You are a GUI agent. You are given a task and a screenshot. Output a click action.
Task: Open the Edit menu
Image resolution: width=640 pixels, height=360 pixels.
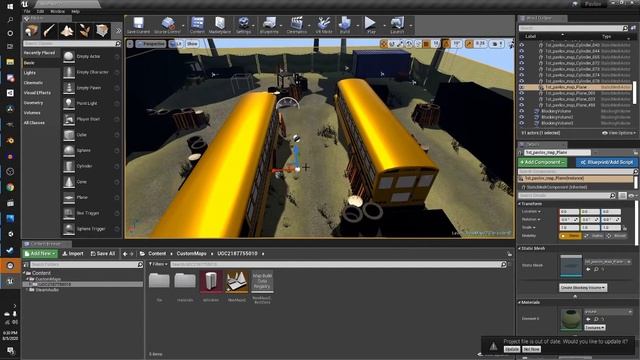tap(40, 11)
